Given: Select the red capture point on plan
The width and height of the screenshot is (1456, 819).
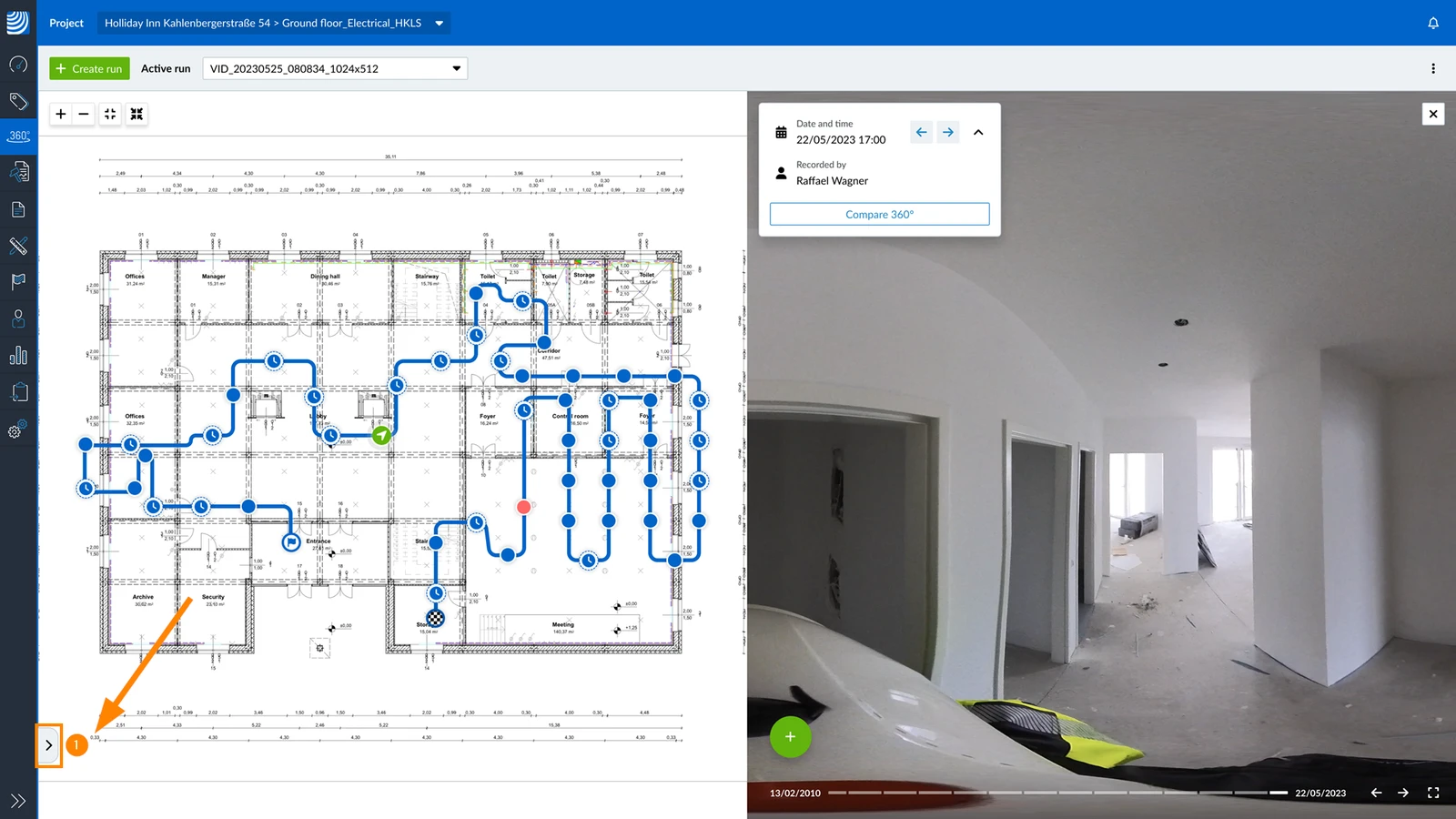Looking at the screenshot, I should coord(523,507).
